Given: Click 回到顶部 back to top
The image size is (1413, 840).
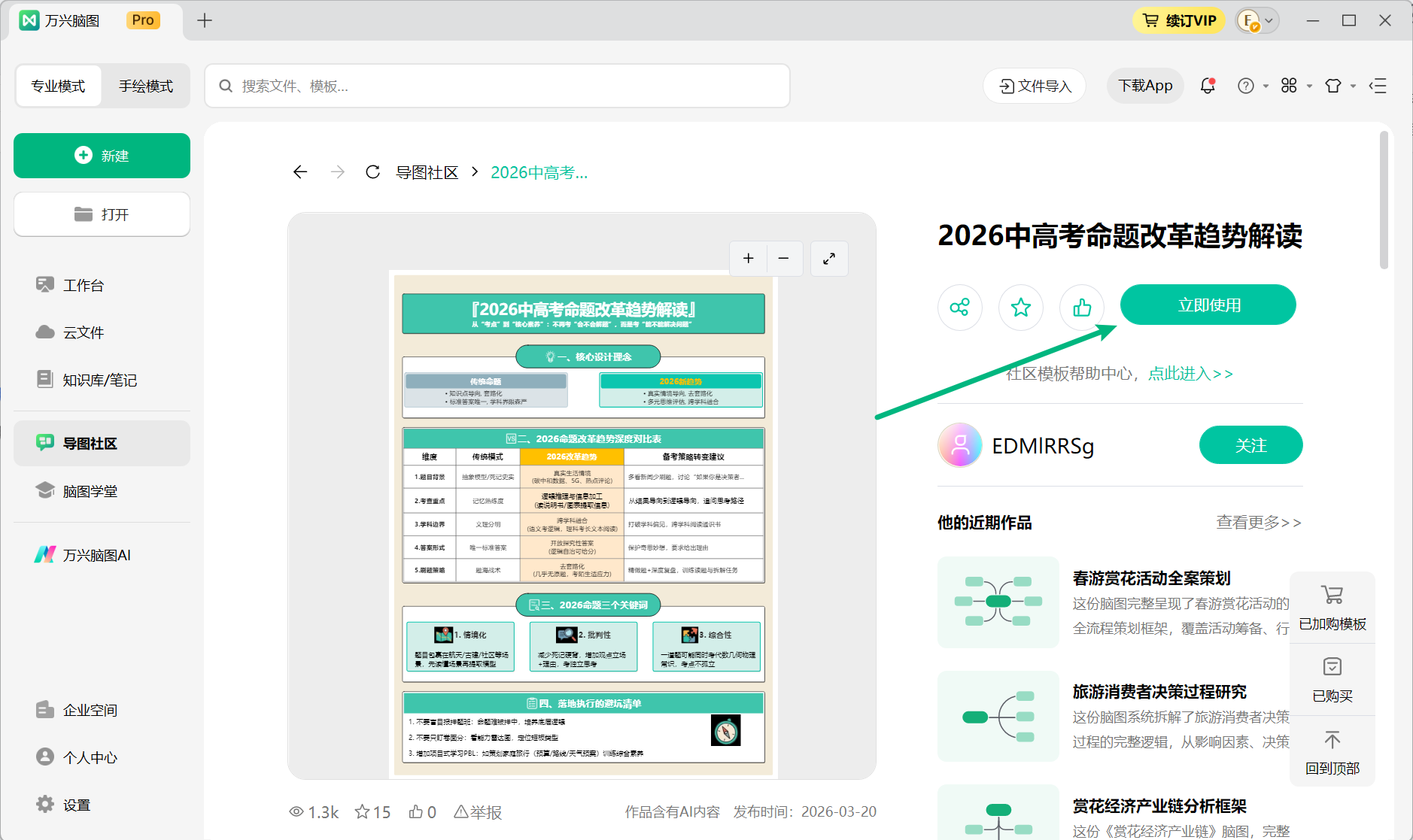Looking at the screenshot, I should point(1332,752).
